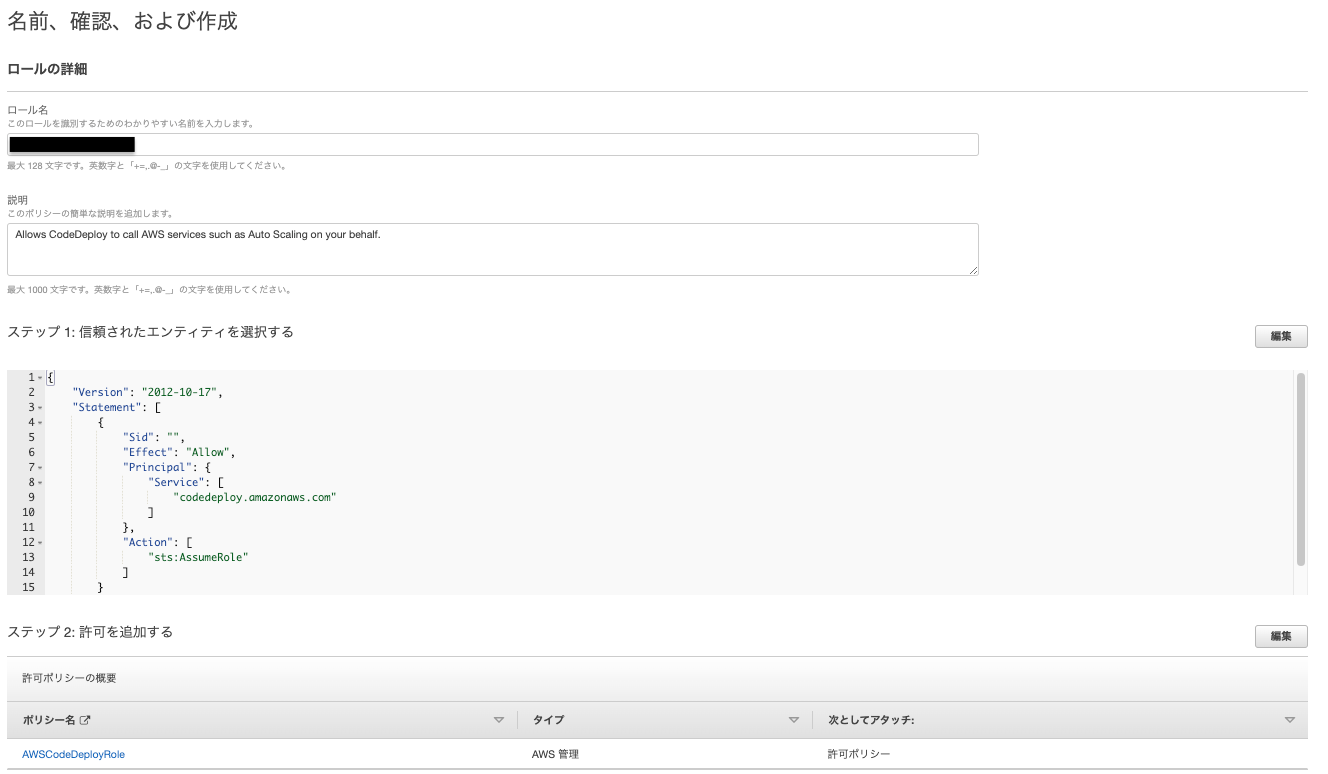Collapse the JSON fold arrow on line 1

[x=42, y=376]
